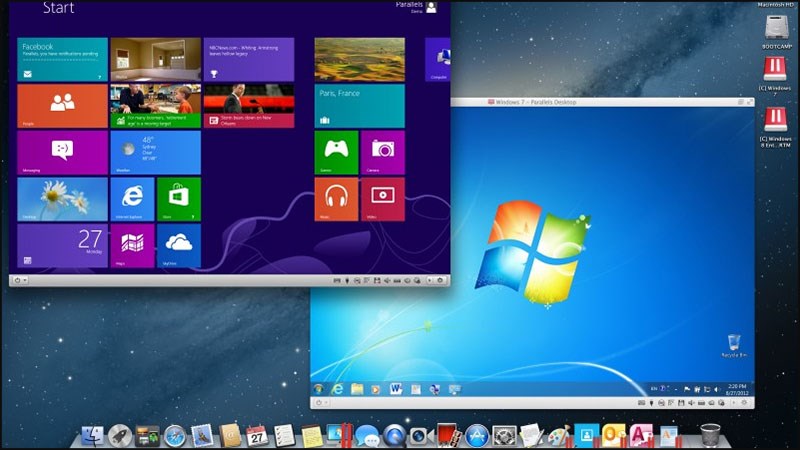Click volume speaker in Windows 7 system tray
The width and height of the screenshot is (800, 450).
tap(717, 389)
